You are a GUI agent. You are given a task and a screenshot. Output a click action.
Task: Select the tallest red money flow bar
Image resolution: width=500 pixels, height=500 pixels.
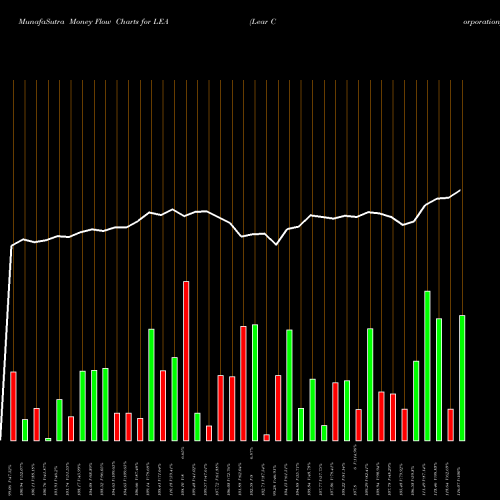coord(186,361)
